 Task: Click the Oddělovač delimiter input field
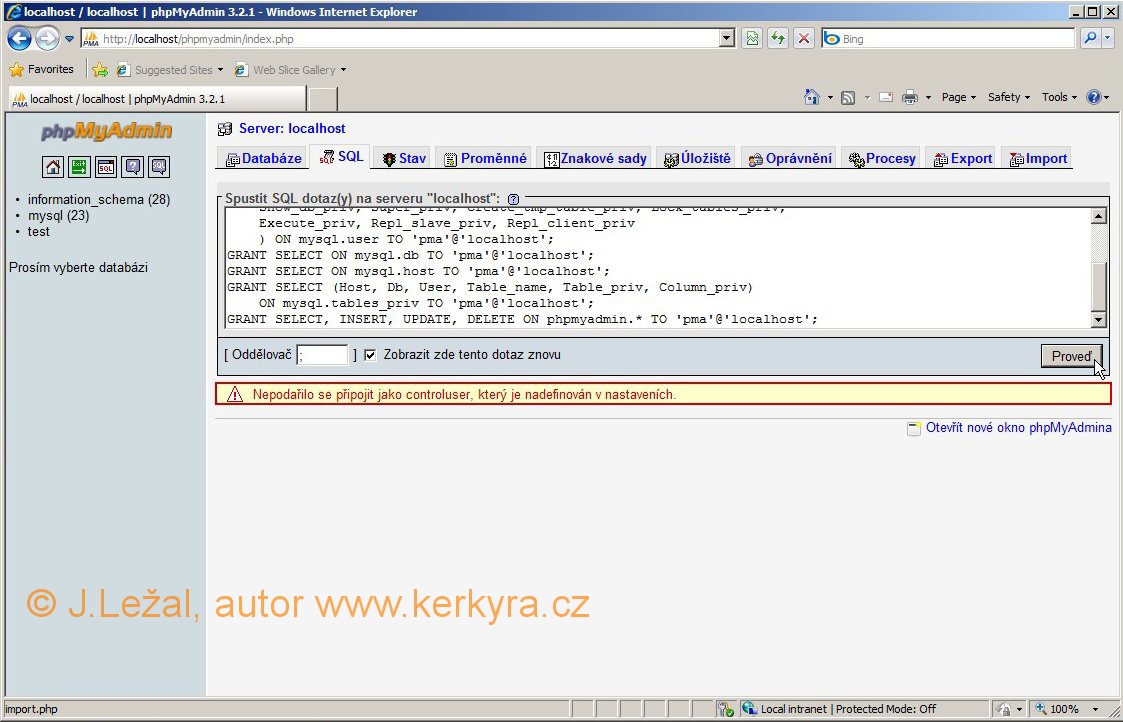[323, 355]
